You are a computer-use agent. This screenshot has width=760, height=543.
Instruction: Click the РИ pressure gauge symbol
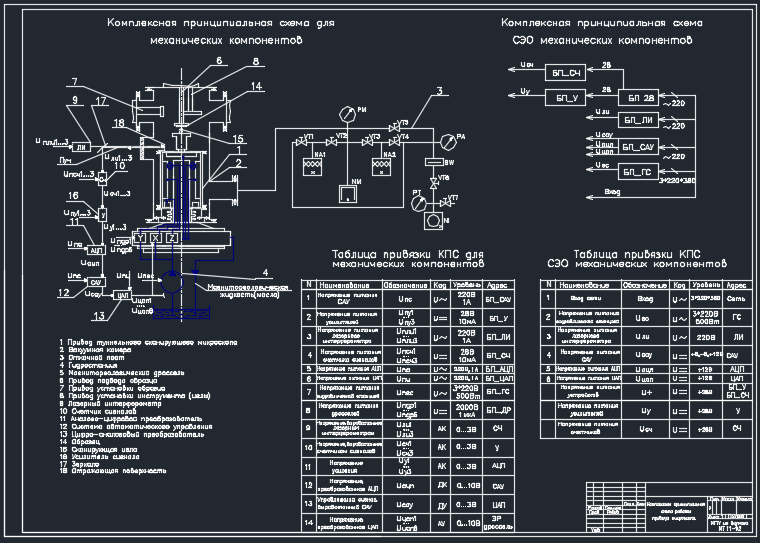click(x=347, y=114)
